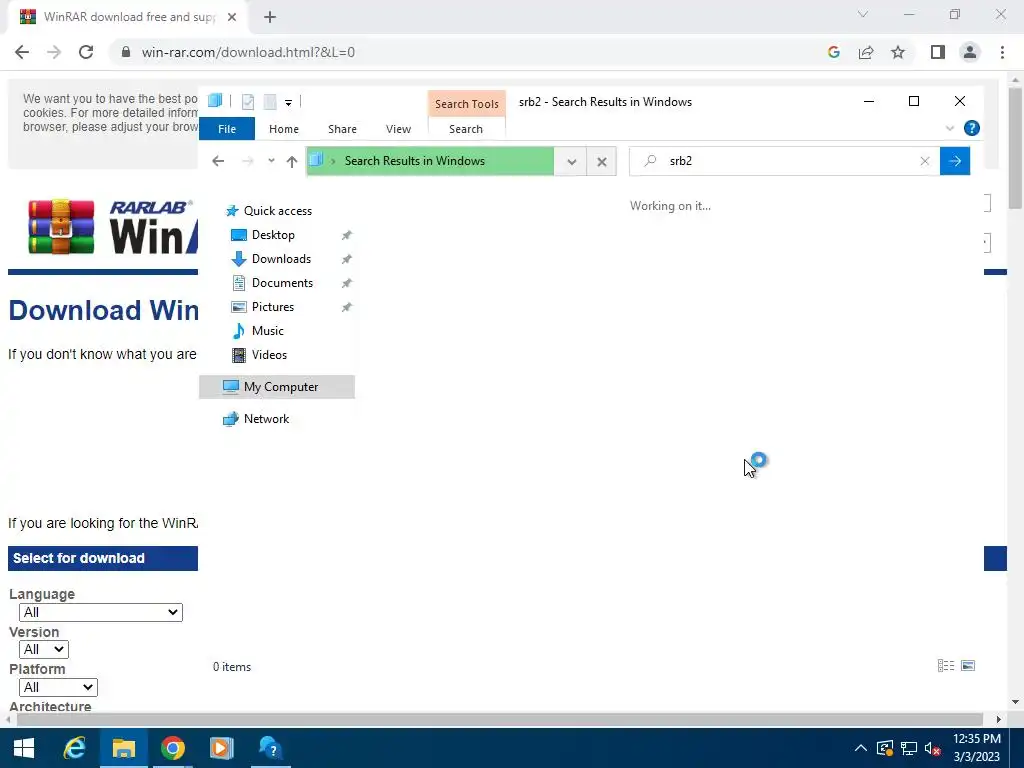This screenshot has width=1024, height=768.
Task: Stop the search loading in address bar
Action: coord(601,161)
